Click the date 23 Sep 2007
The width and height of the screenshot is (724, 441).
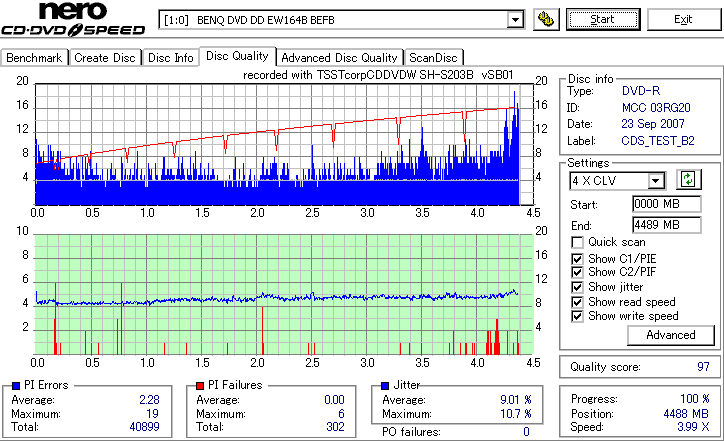coord(653,124)
